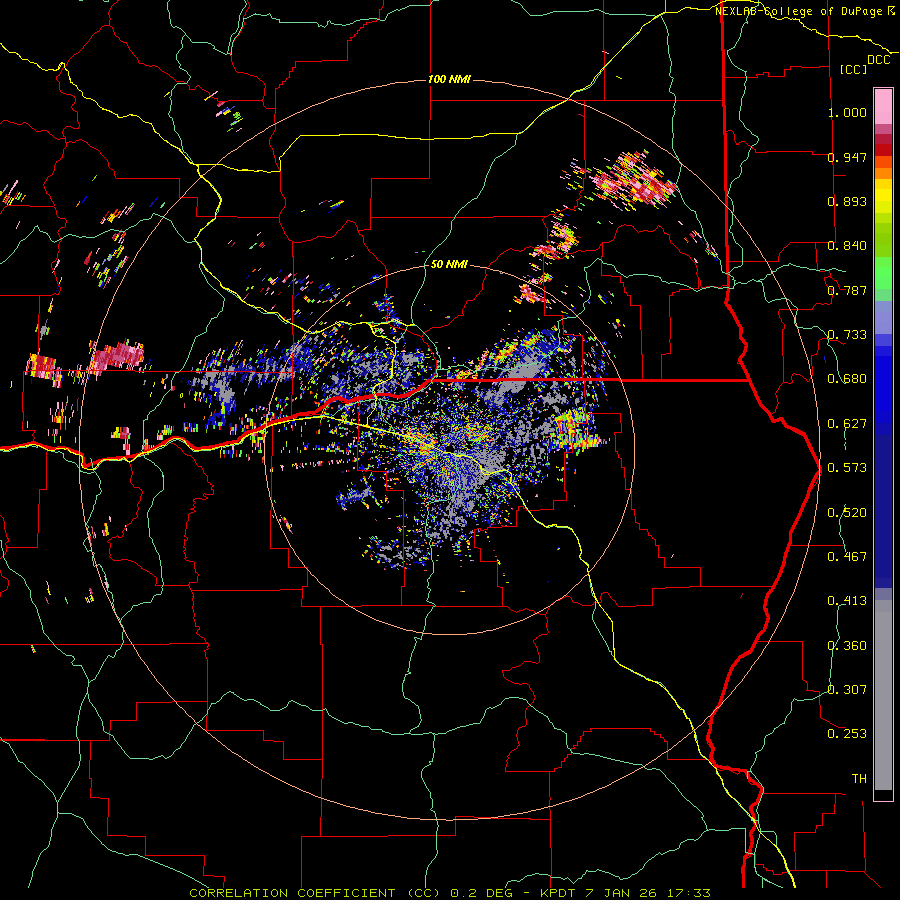Click the 0.787 color scale label
Viewport: 900px width, 900px height.
(x=847, y=290)
